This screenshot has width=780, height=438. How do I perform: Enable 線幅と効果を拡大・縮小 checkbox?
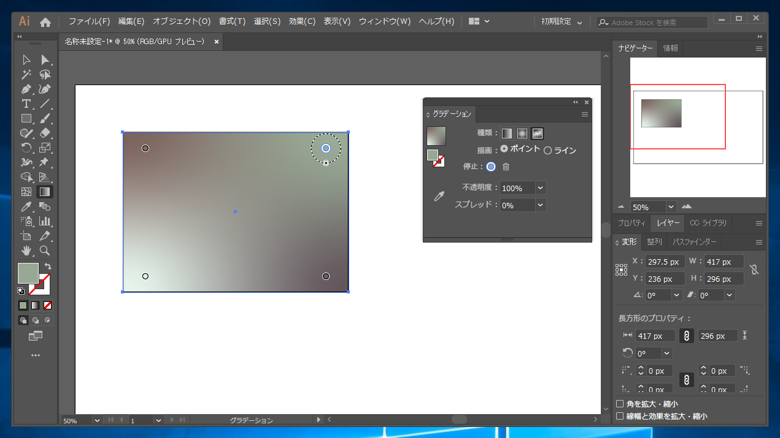(x=620, y=416)
